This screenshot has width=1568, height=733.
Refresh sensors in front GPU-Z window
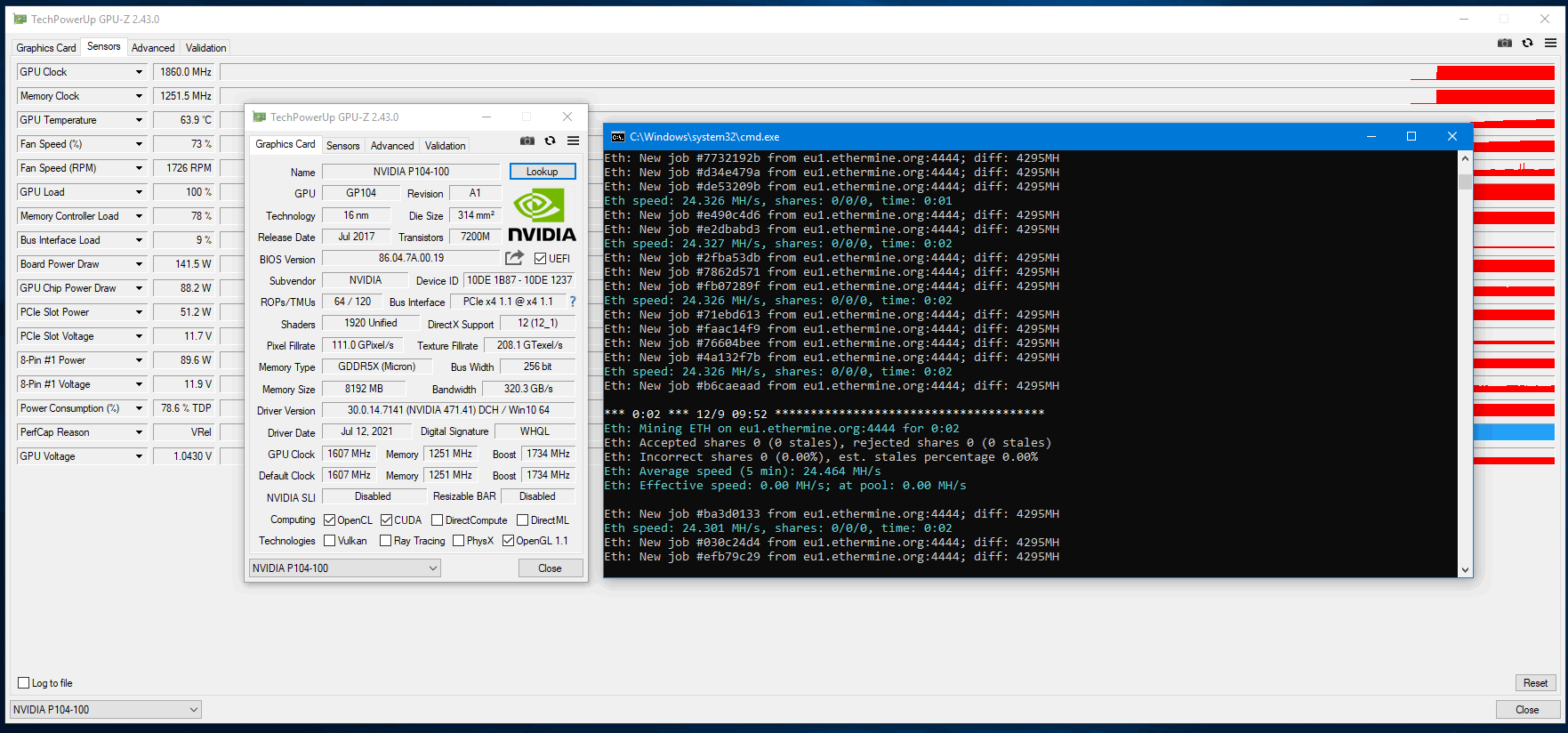click(551, 141)
